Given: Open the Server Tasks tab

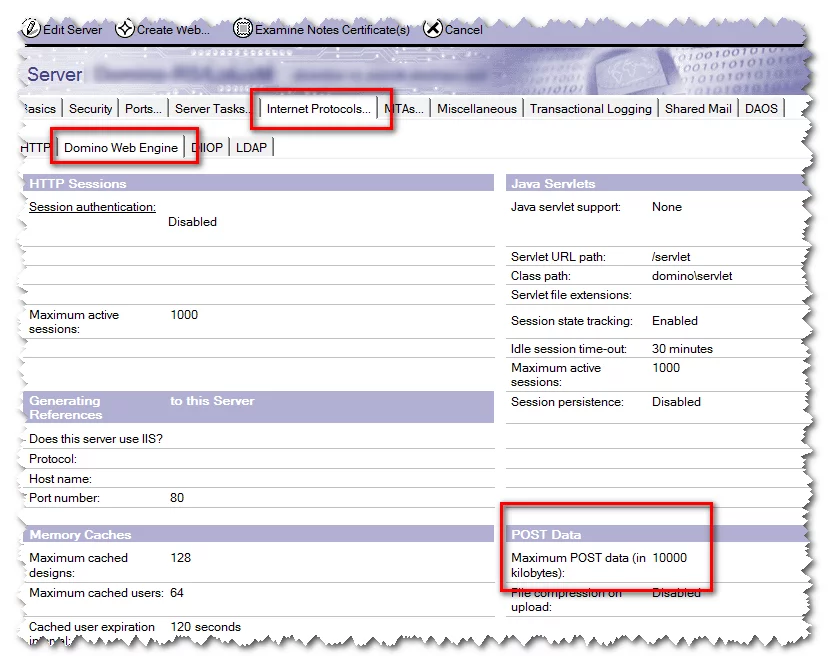Looking at the screenshot, I should point(210,109).
